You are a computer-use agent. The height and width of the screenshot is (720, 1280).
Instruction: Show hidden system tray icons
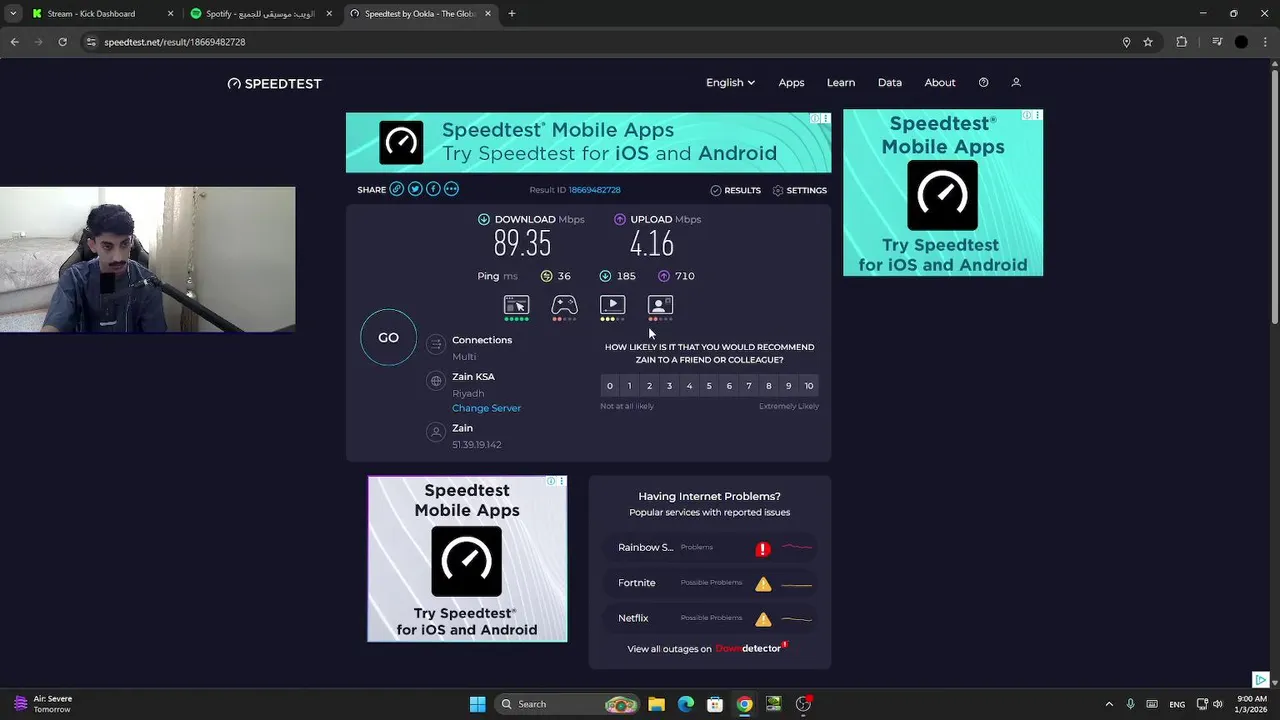pos(1108,704)
